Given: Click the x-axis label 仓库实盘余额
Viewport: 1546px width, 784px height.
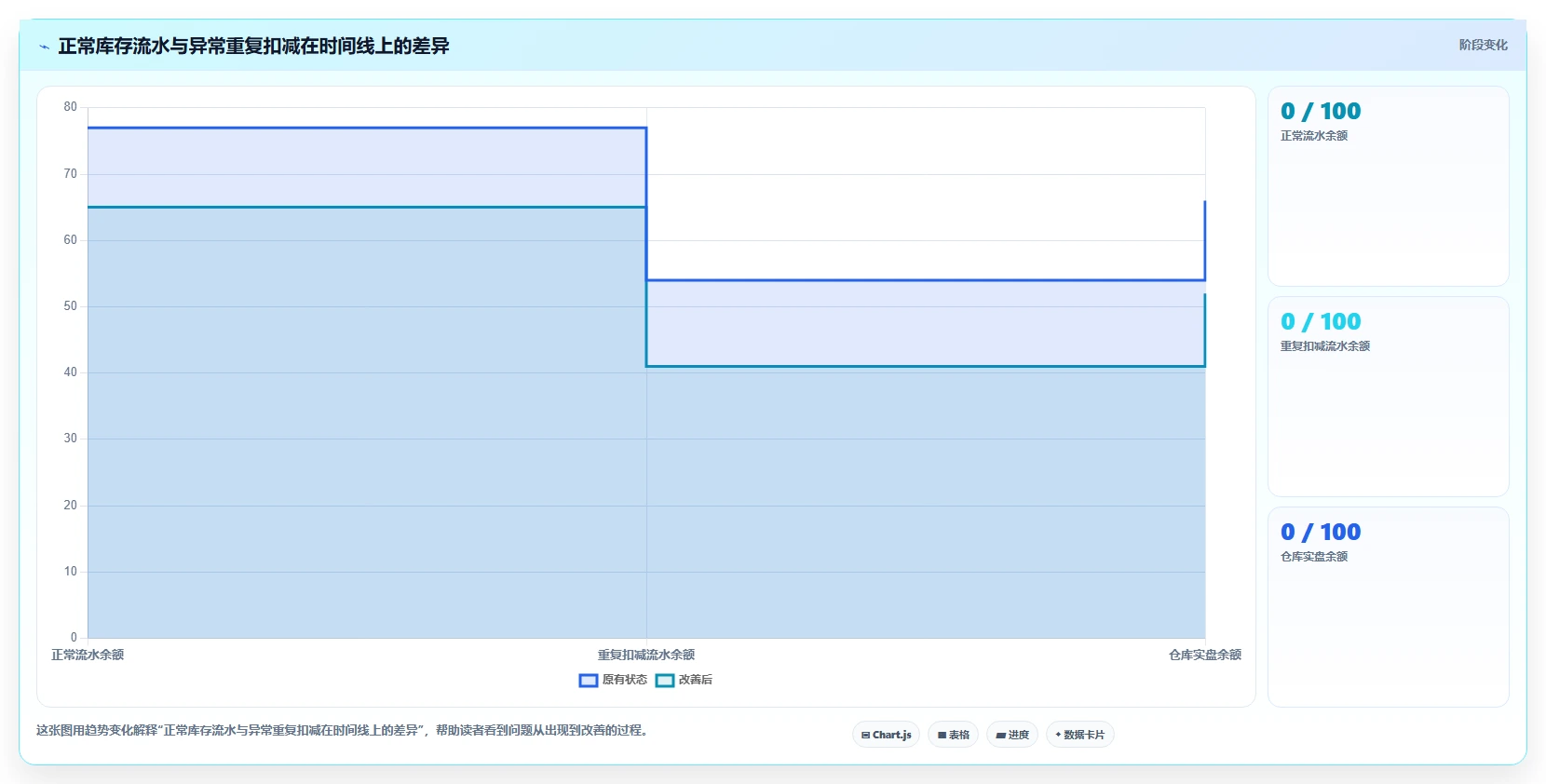Looking at the screenshot, I should pyautogui.click(x=1205, y=655).
